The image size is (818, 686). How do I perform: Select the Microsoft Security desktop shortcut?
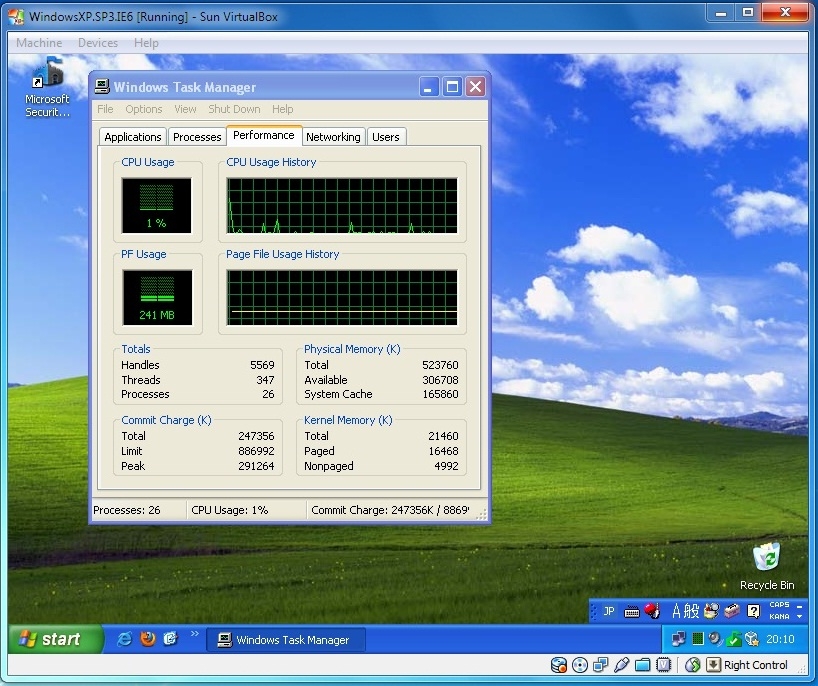[47, 88]
